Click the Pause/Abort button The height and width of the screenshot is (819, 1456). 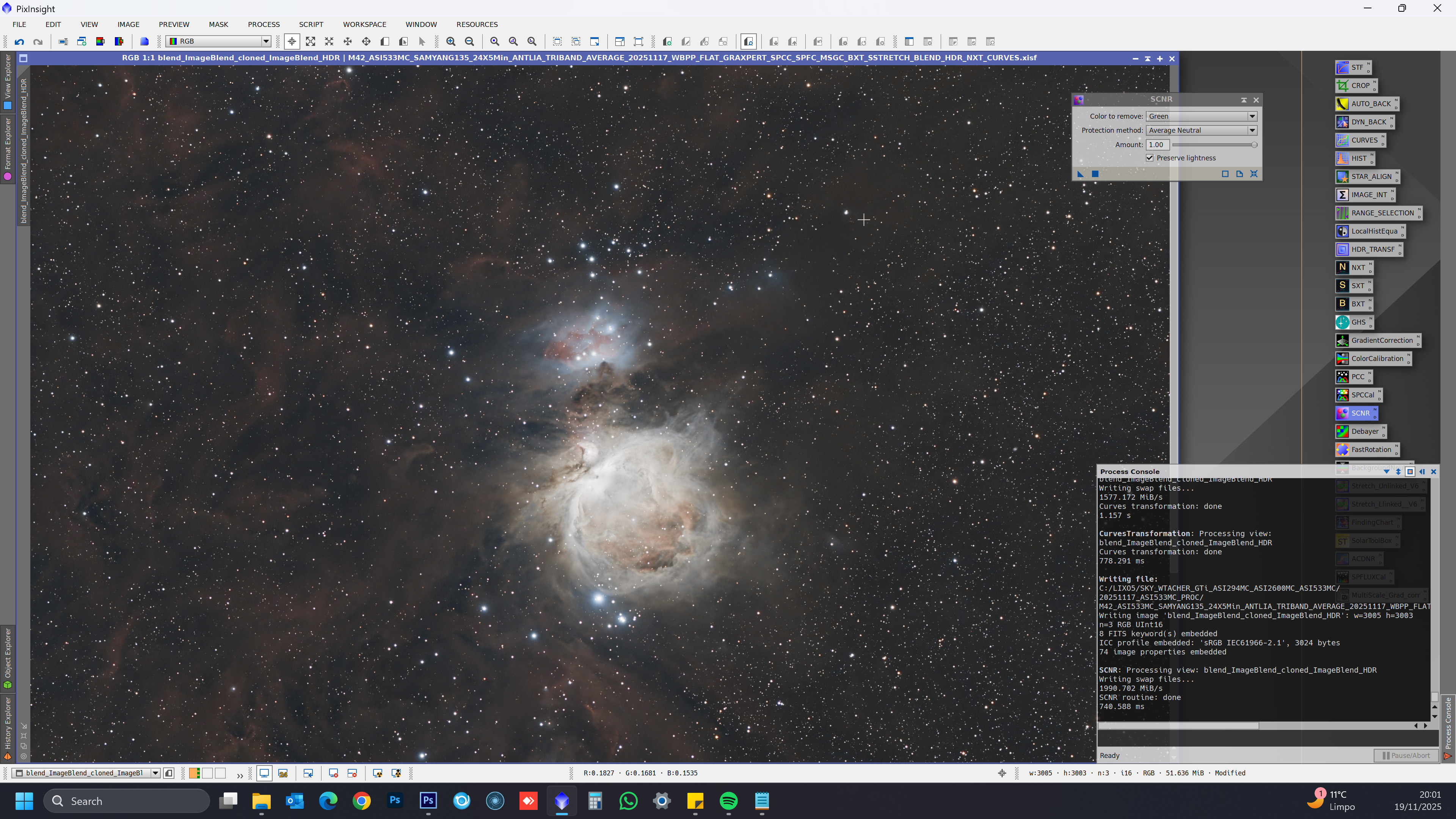coord(1406,756)
